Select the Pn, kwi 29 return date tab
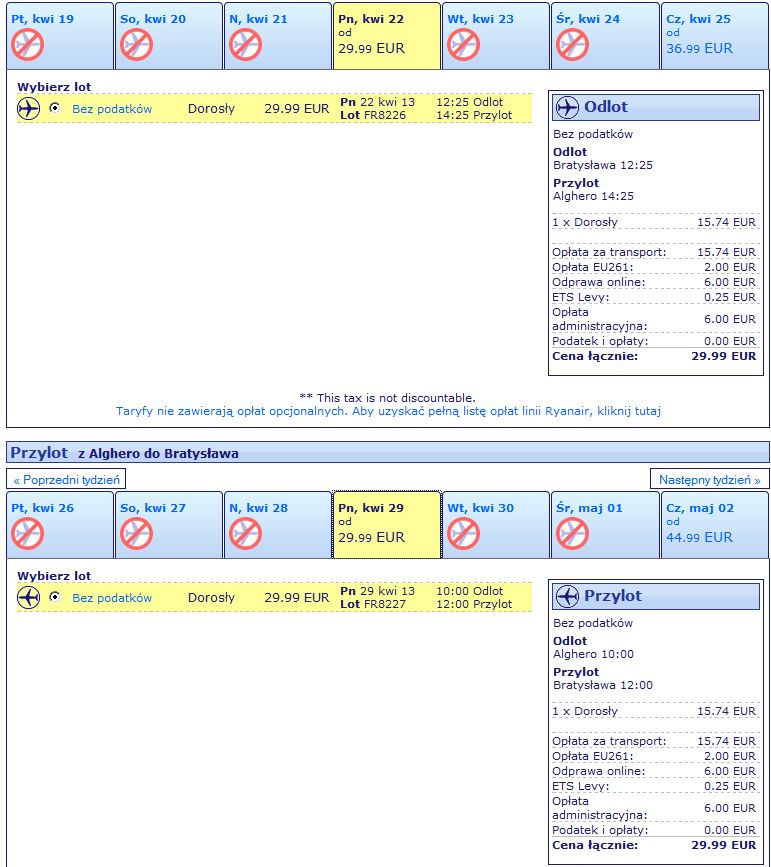 pyautogui.click(x=387, y=525)
